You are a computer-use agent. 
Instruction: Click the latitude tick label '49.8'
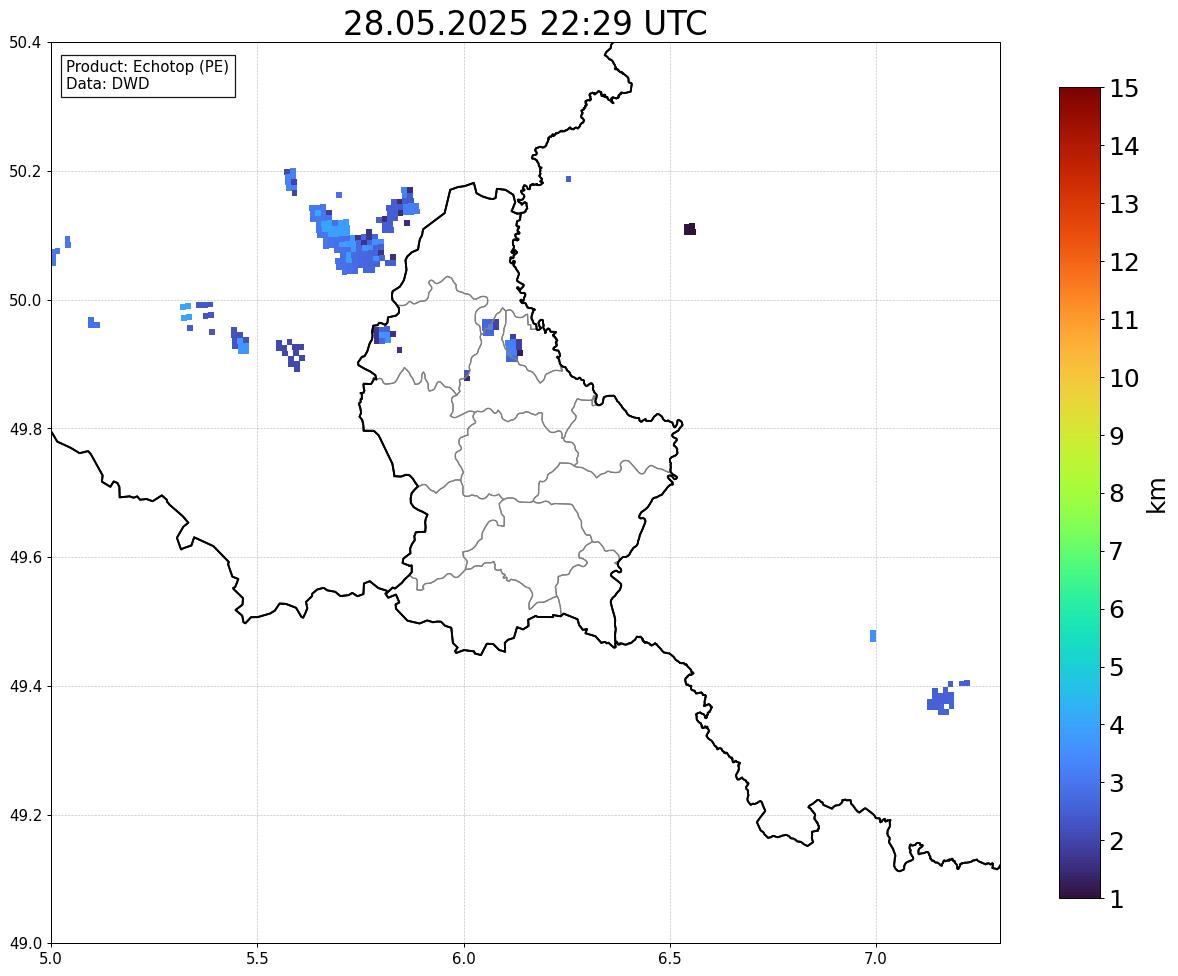[25, 429]
